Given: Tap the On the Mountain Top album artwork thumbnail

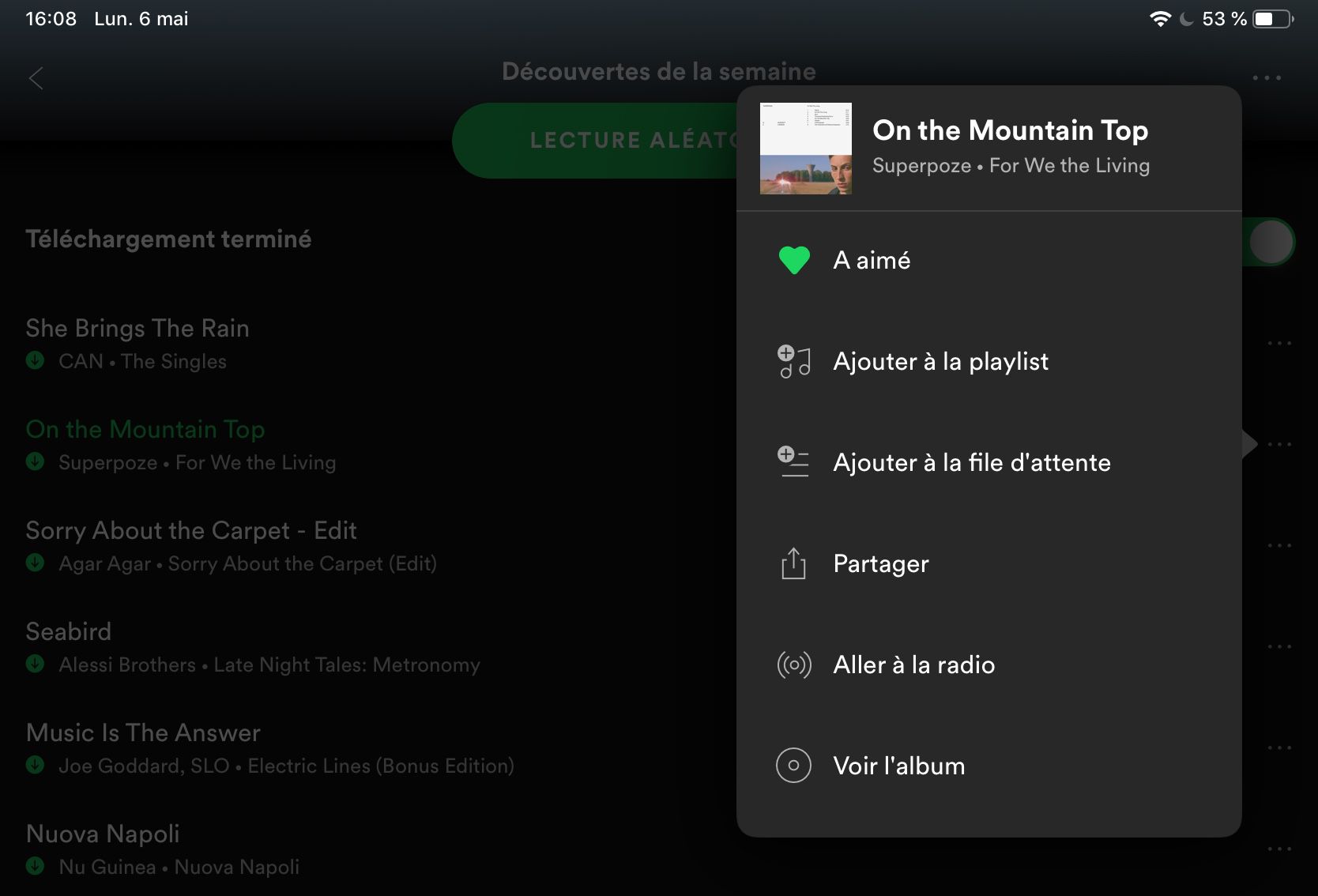Looking at the screenshot, I should pyautogui.click(x=805, y=147).
